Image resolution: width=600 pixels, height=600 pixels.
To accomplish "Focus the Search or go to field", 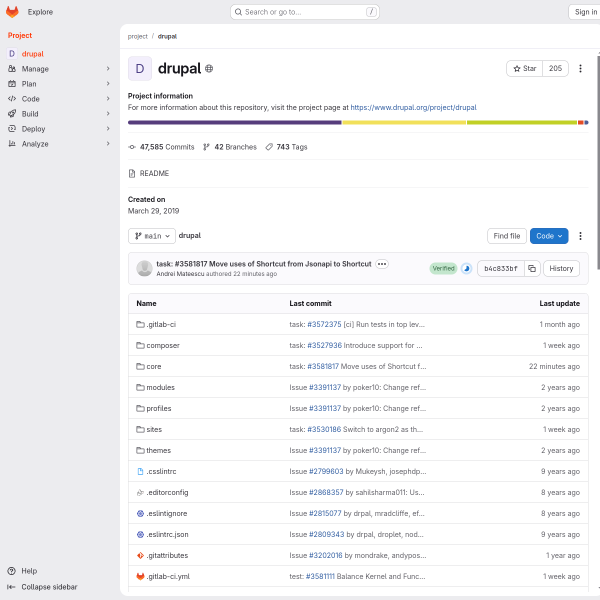I will click(x=305, y=12).
